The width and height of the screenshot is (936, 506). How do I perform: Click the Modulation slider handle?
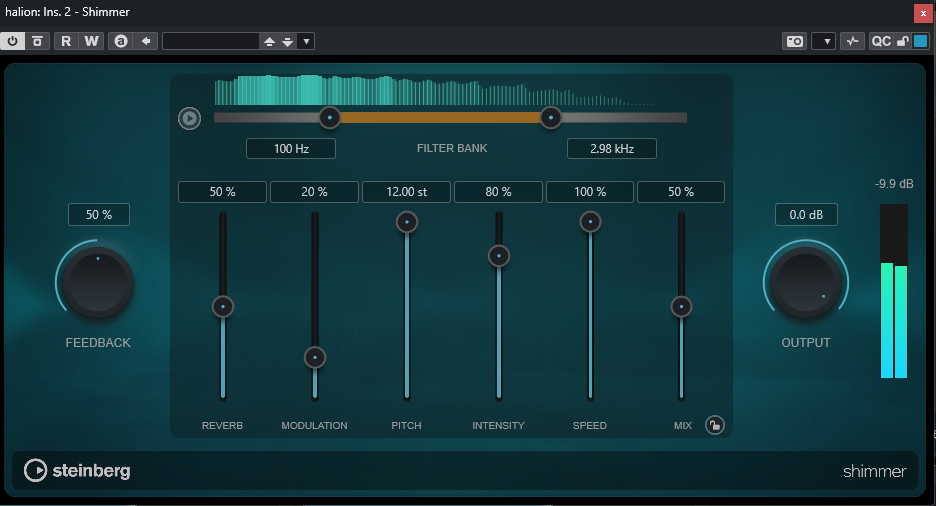pyautogui.click(x=315, y=357)
